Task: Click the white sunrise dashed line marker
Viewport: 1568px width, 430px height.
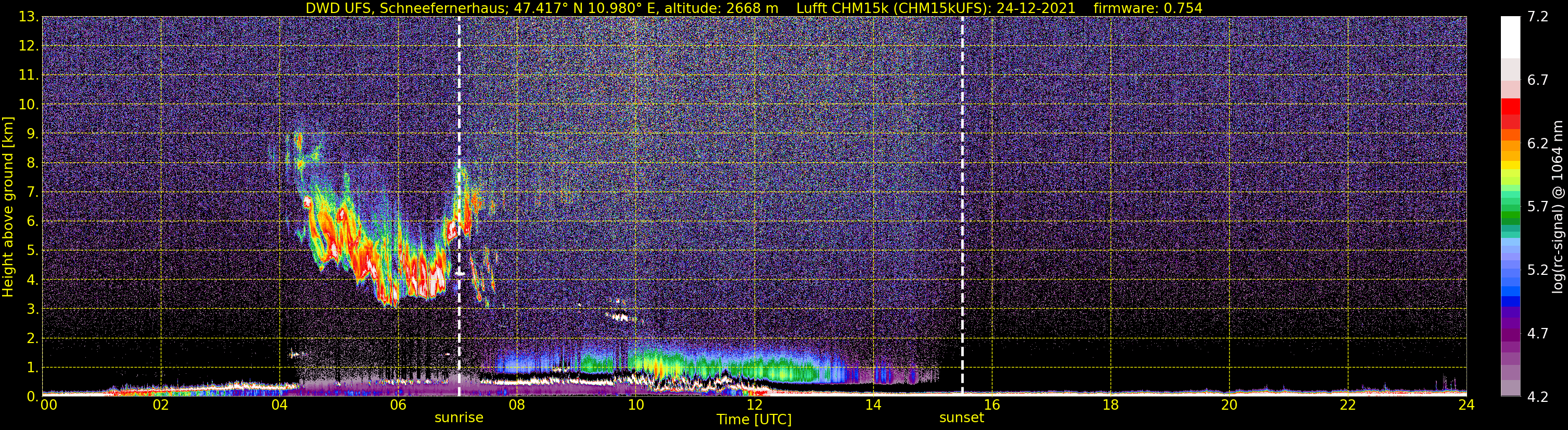Action: coord(459,206)
